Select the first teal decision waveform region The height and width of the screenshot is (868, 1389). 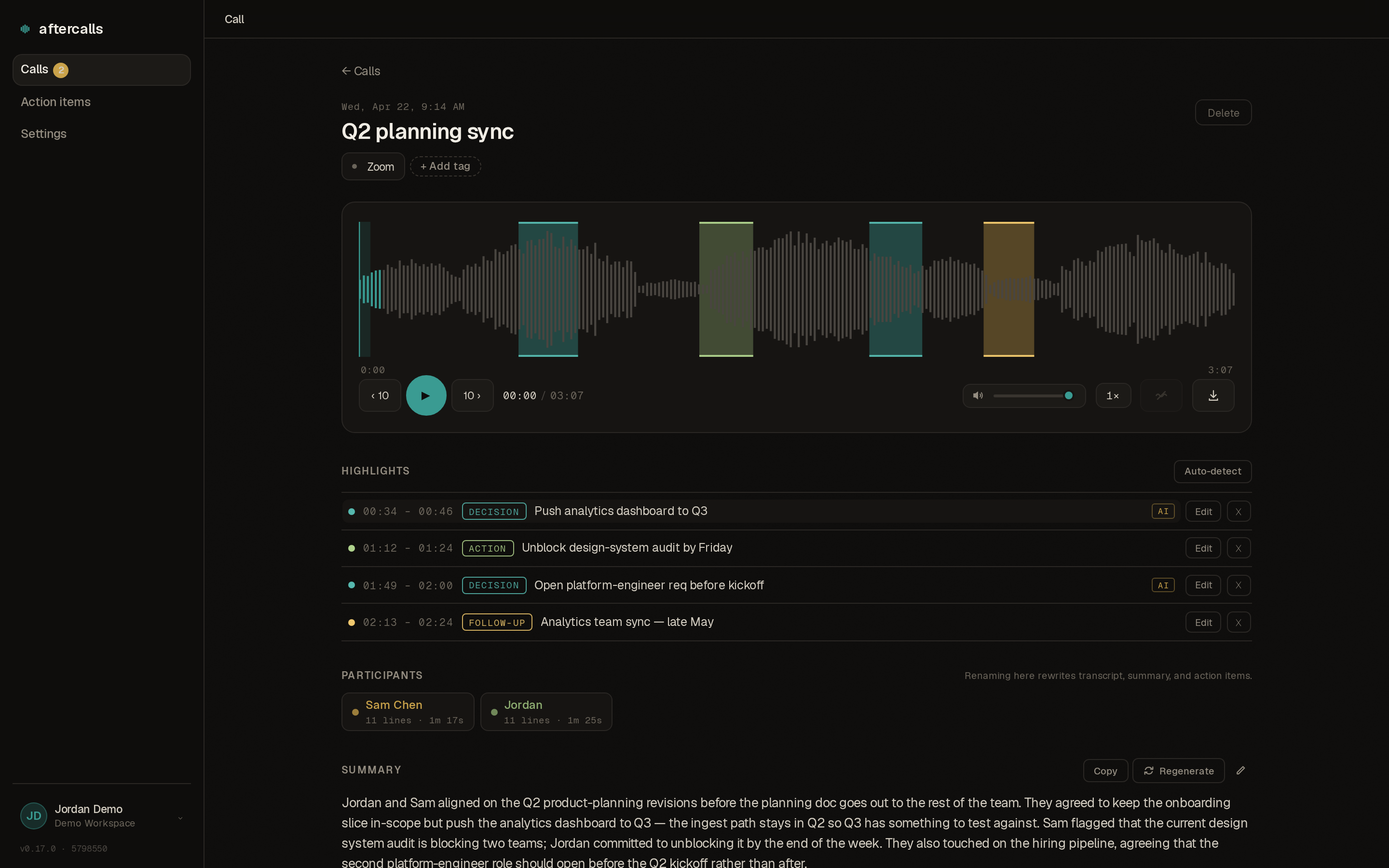tap(548, 289)
